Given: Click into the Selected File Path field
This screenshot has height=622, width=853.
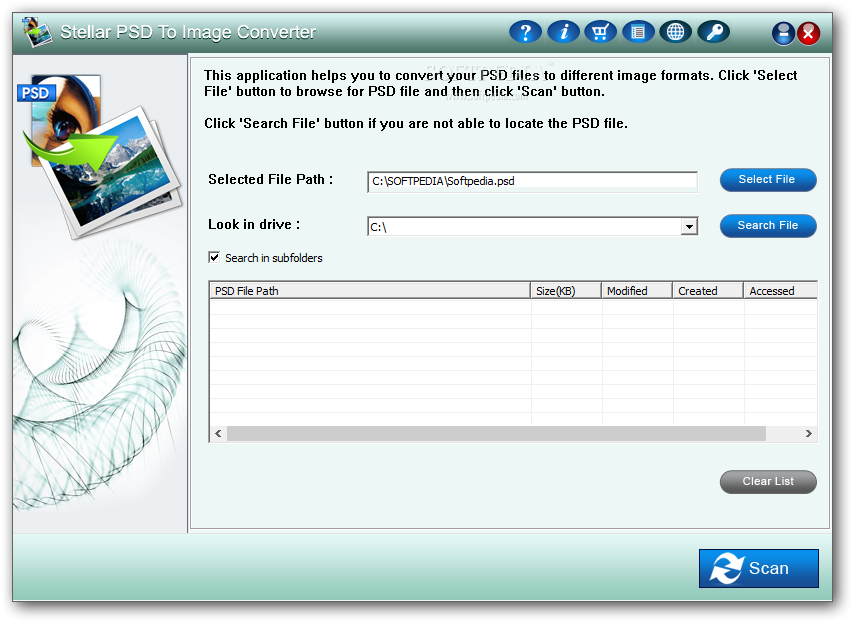Looking at the screenshot, I should pyautogui.click(x=532, y=181).
